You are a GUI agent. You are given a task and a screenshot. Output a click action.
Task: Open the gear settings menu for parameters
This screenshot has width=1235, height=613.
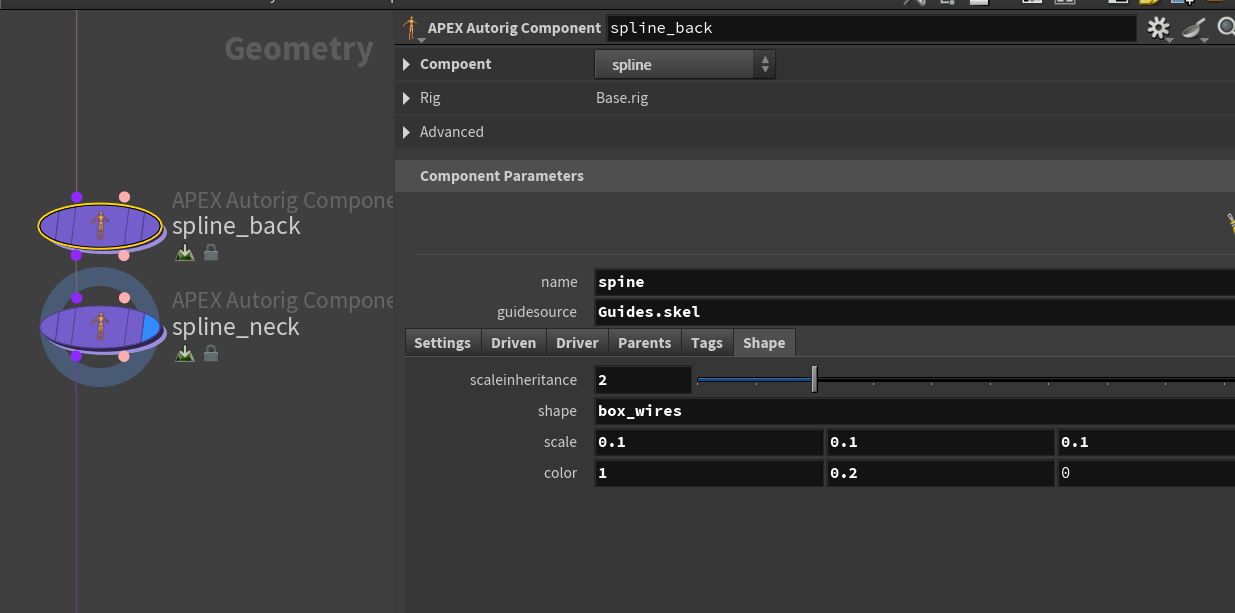click(1158, 29)
